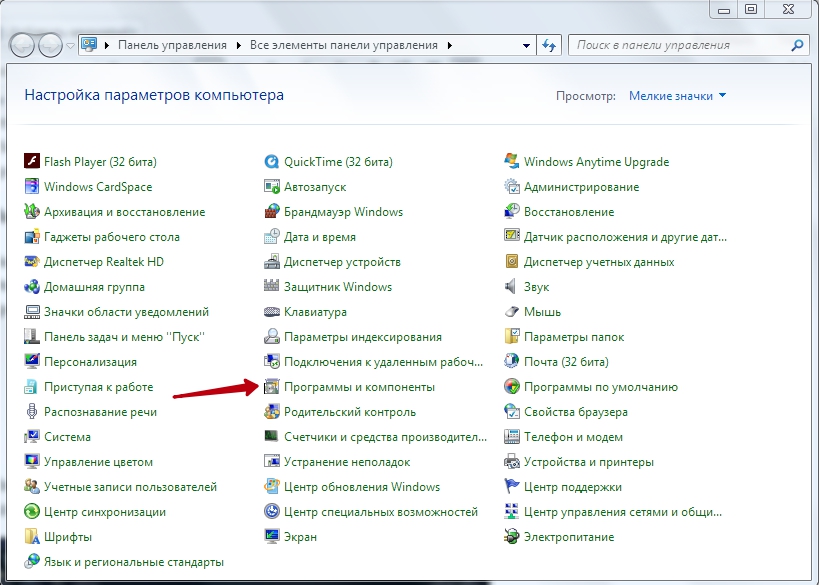The width and height of the screenshot is (819, 585).
Task: Click the Windows Firewall brick wall icon
Action: click(272, 212)
